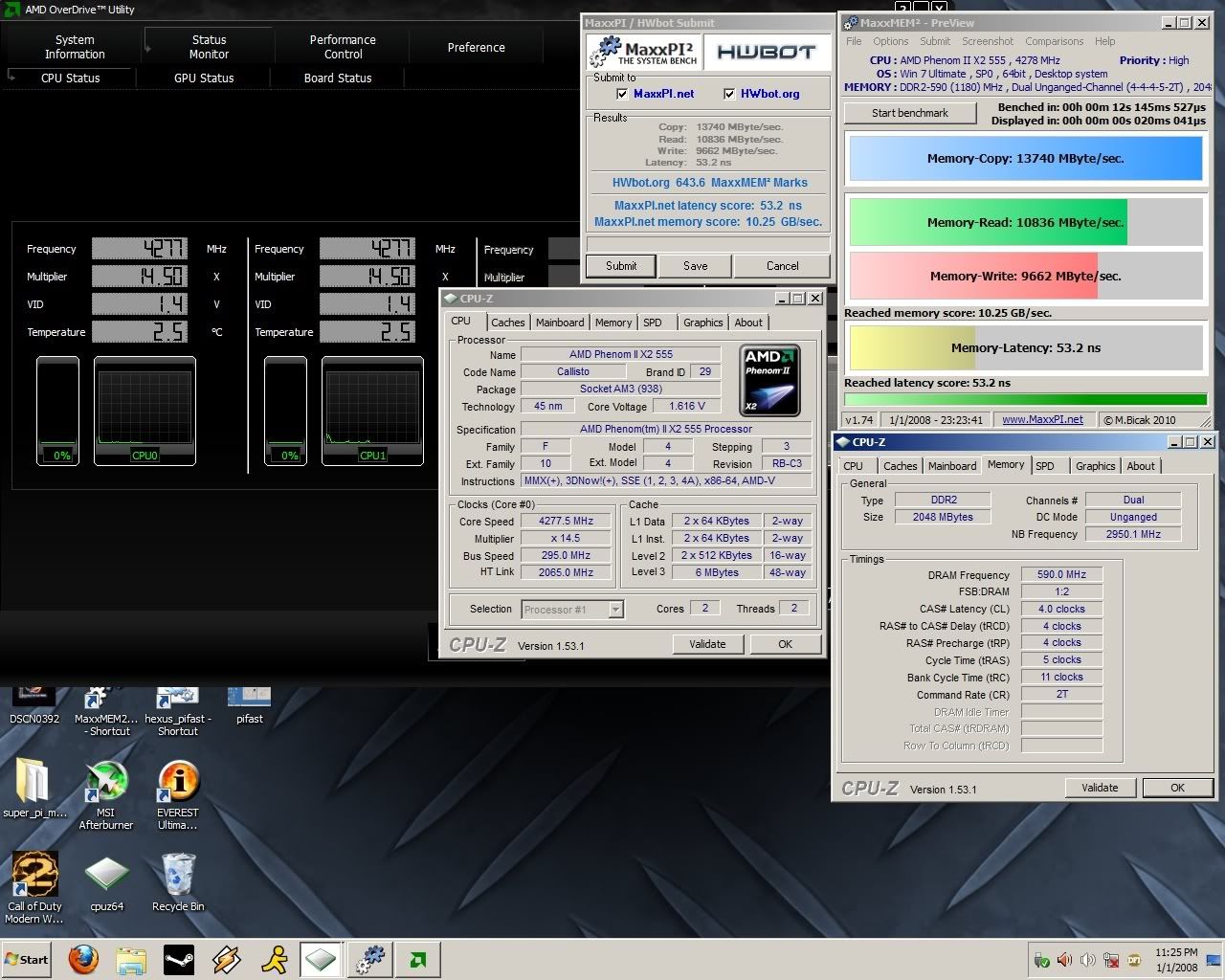Viewport: 1225px width, 980px height.
Task: Select GPU Status in AMD OverDrive
Action: coord(204,78)
